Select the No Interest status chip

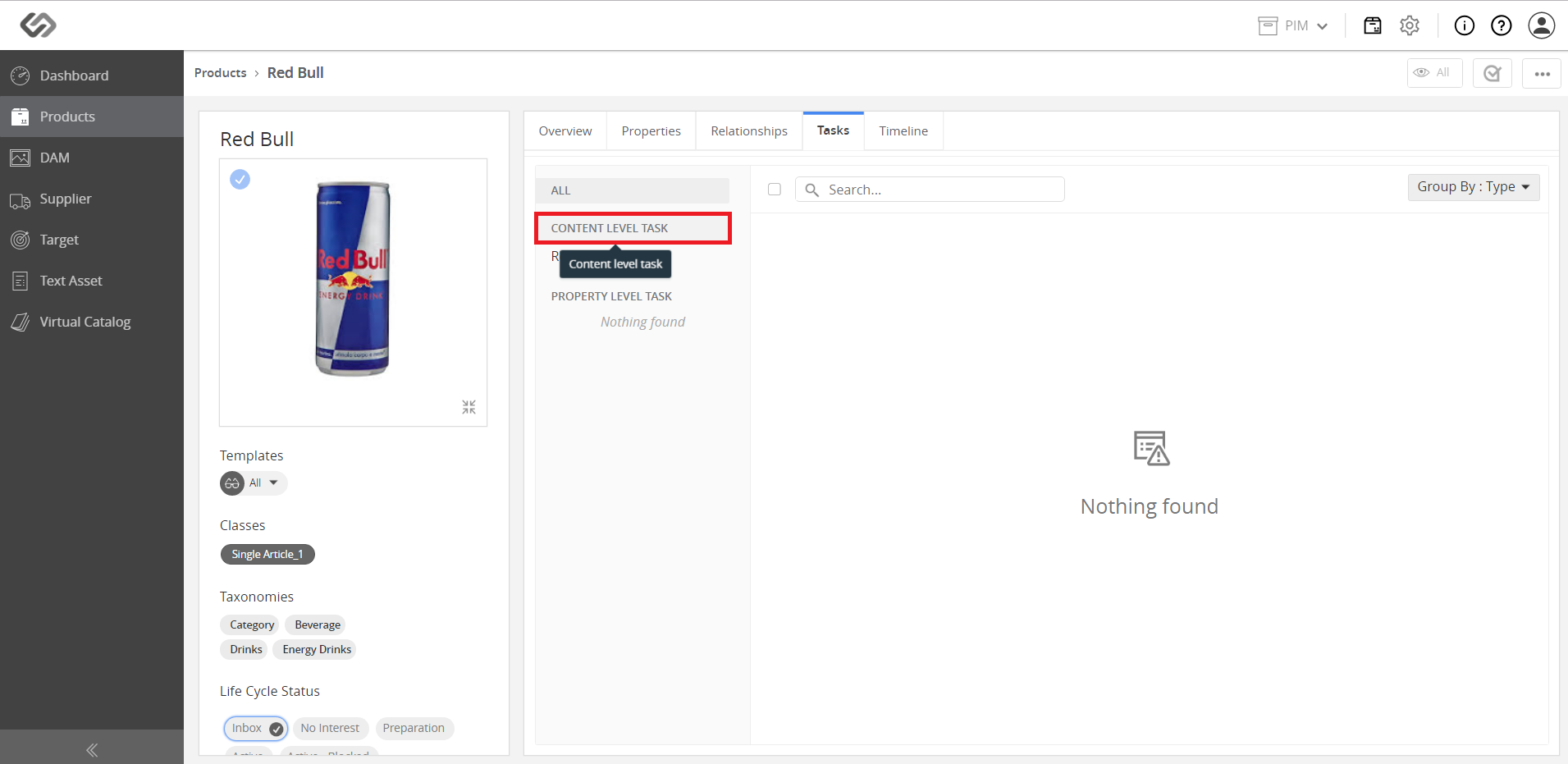(330, 728)
